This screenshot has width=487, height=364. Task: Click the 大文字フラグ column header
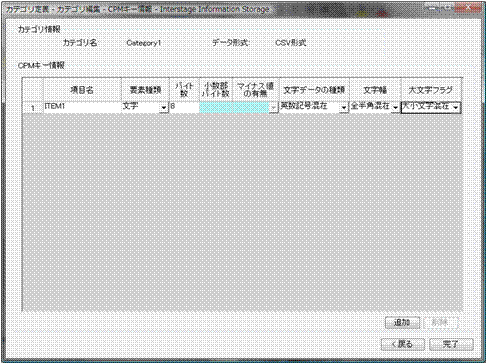431,90
